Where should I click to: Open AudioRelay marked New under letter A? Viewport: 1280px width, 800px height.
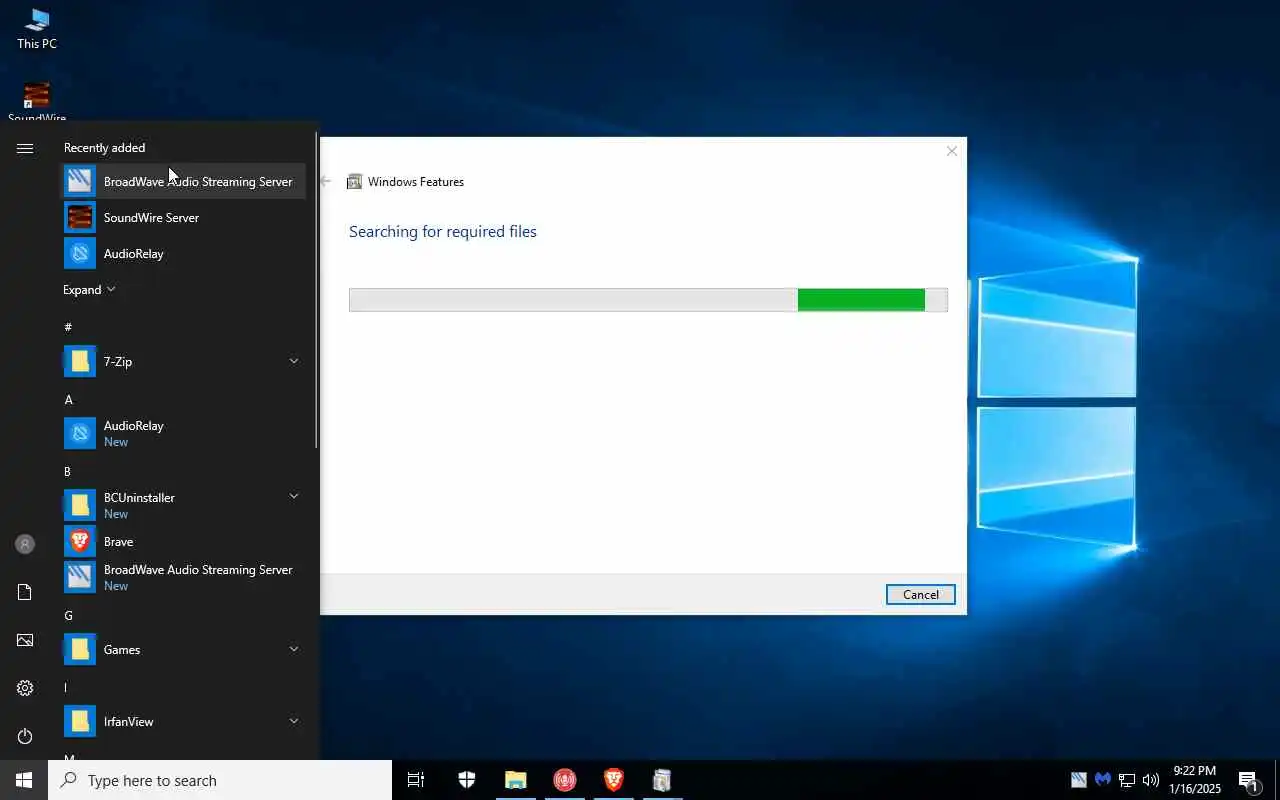pyautogui.click(x=183, y=433)
